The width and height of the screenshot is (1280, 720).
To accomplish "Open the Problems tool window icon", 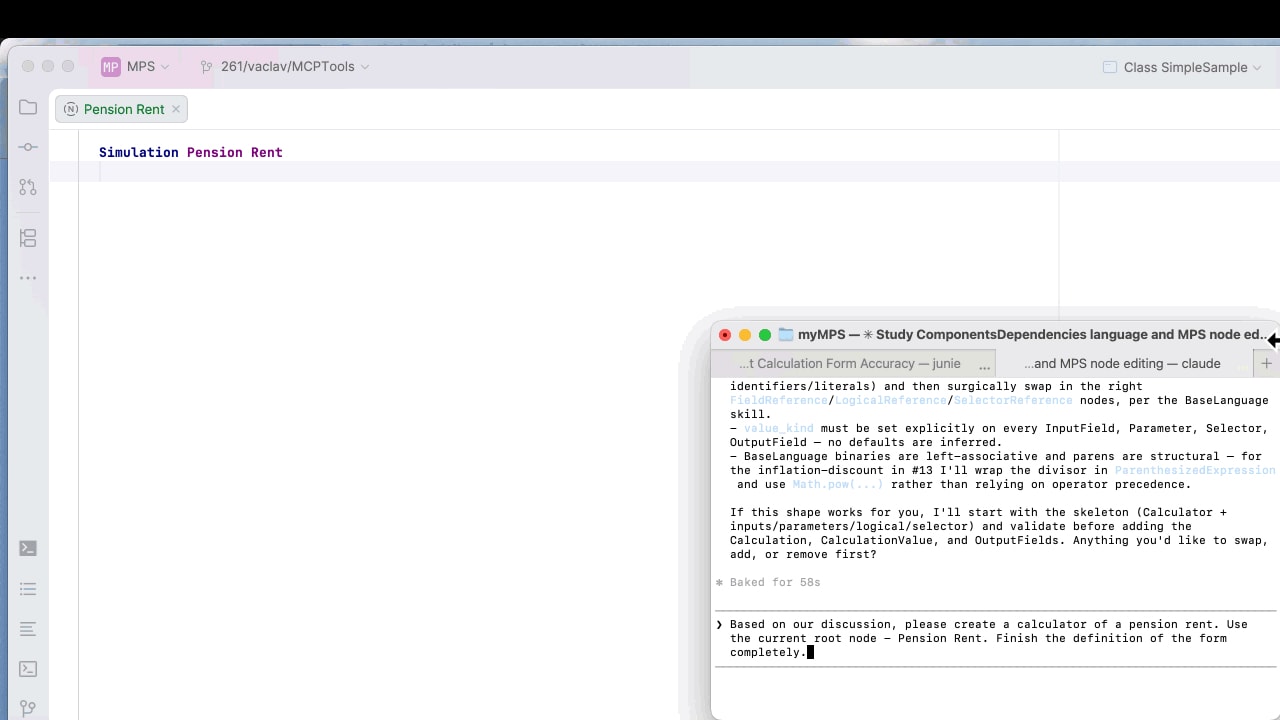I will 28,629.
